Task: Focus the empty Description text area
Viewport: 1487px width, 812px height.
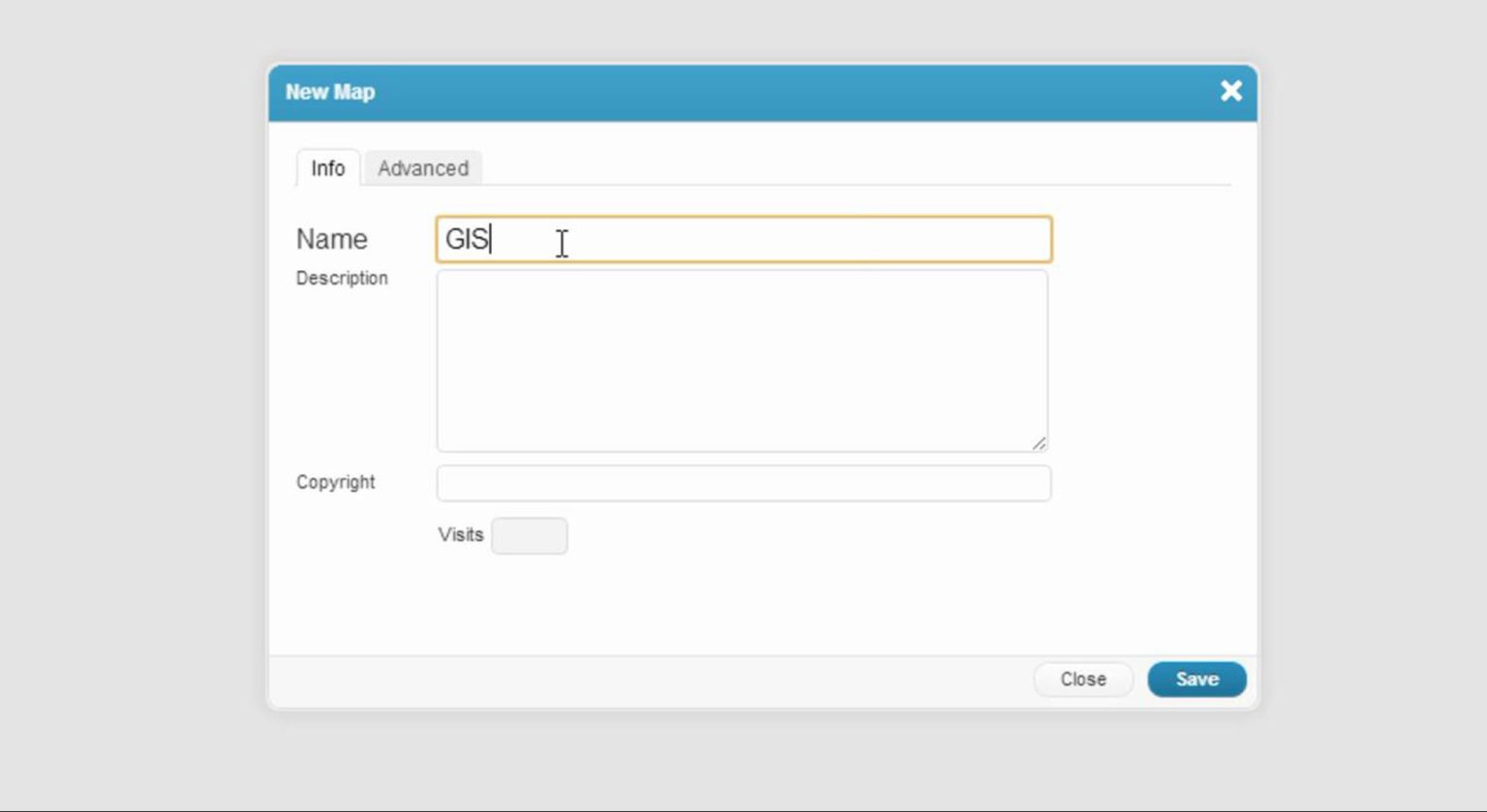Action: 742,358
